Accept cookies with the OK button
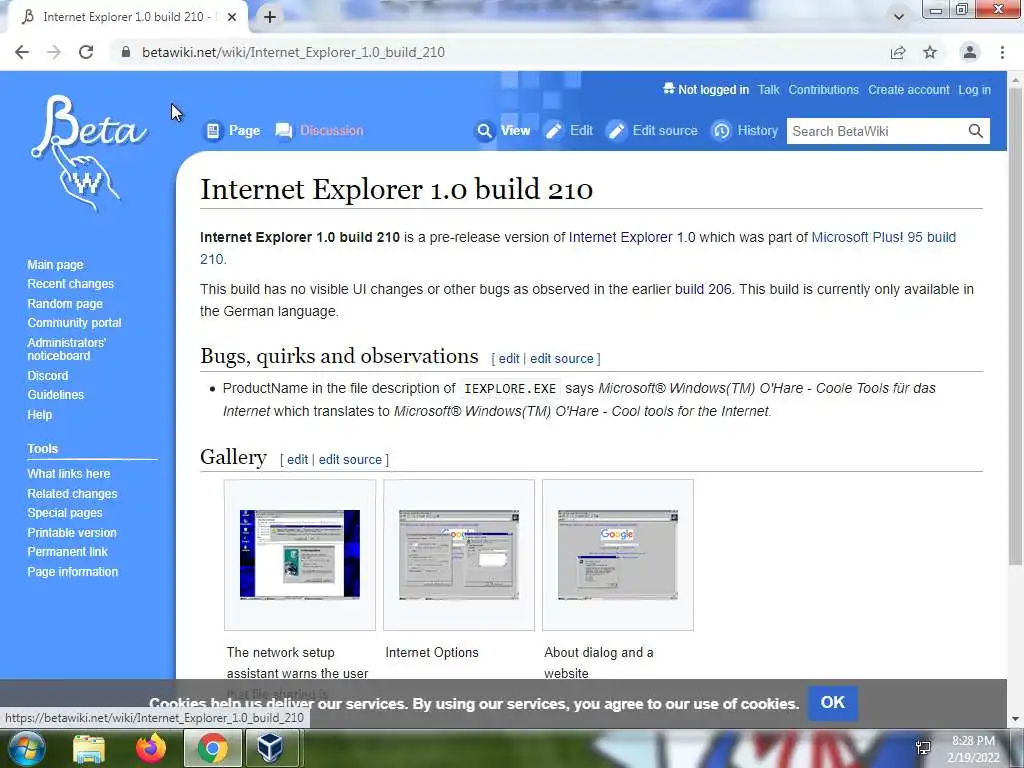The width and height of the screenshot is (1024, 768). coord(833,703)
